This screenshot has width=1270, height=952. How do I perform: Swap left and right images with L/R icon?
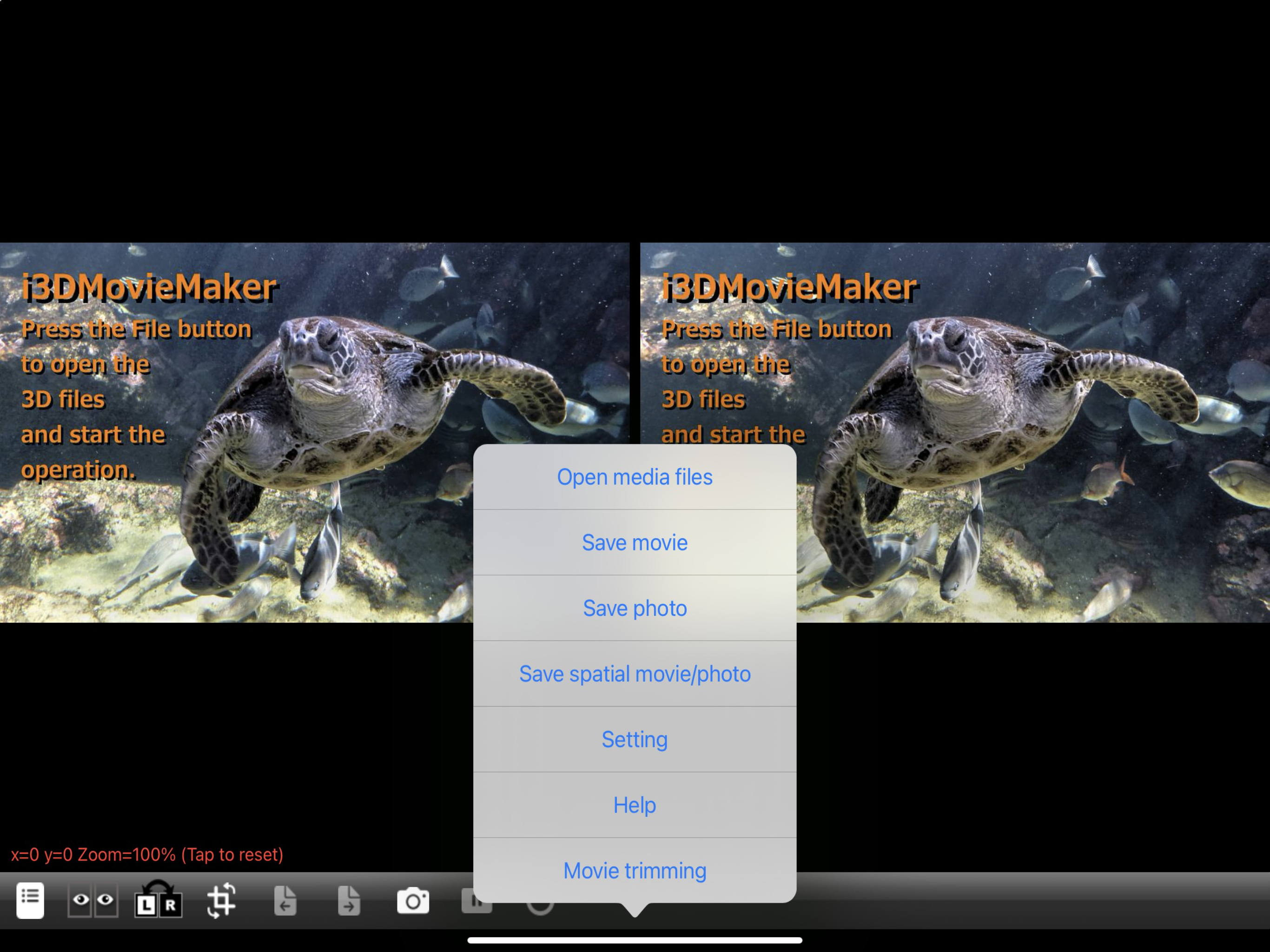pyautogui.click(x=159, y=900)
